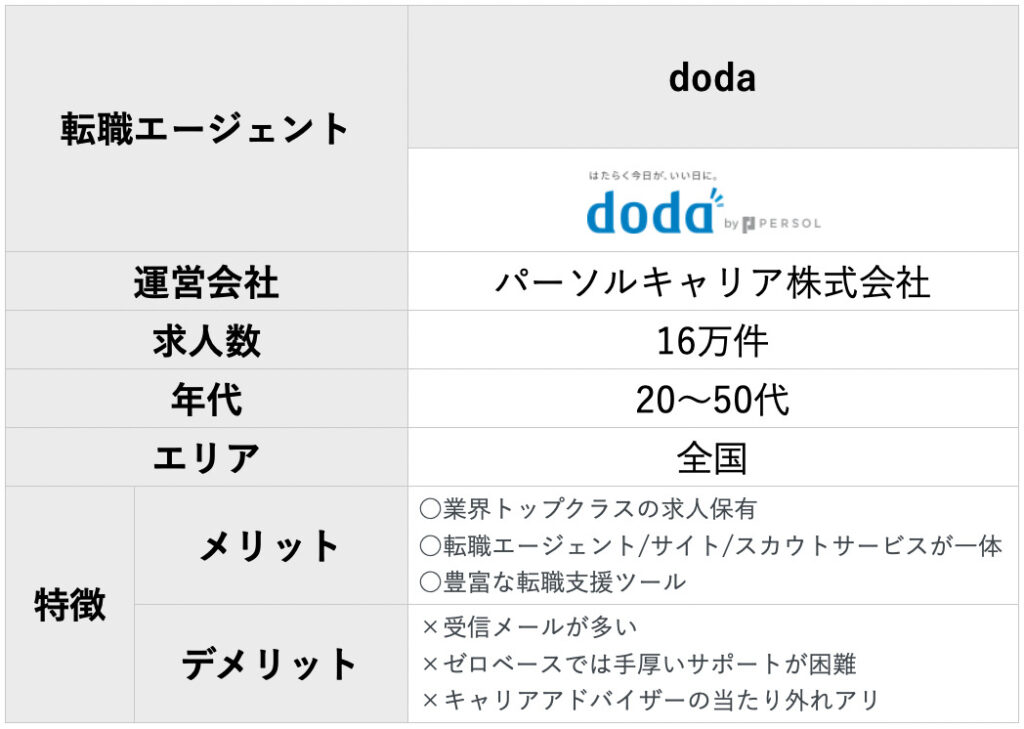Select the はたらく今日が、いい日に。 tagline
1024x729 pixels.
pyautogui.click(x=653, y=175)
